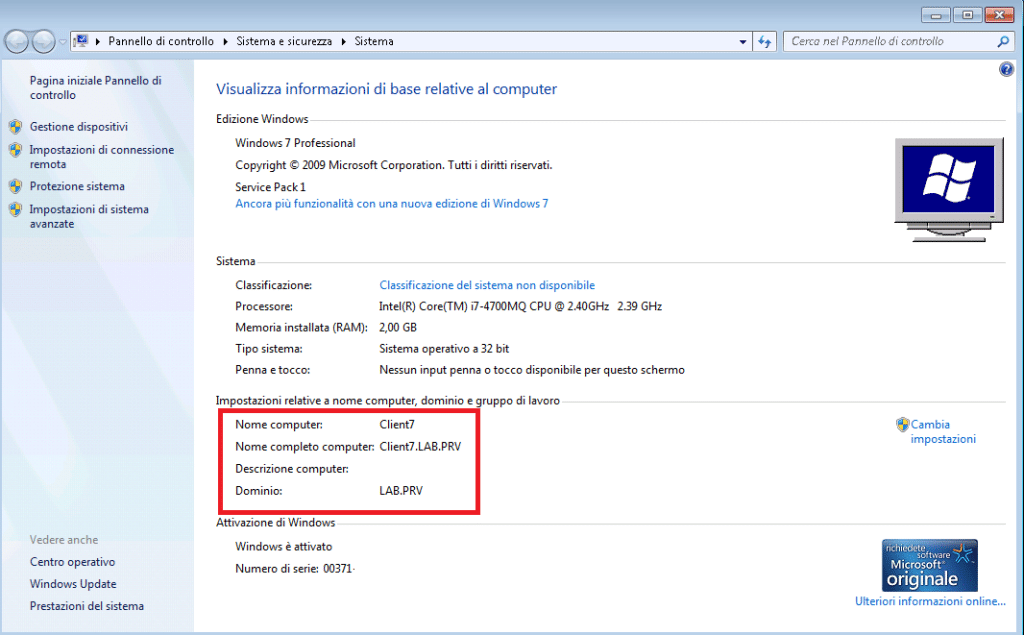Open Impostazioni di connessione remota
The width and height of the screenshot is (1024, 635).
pyautogui.click(x=102, y=157)
